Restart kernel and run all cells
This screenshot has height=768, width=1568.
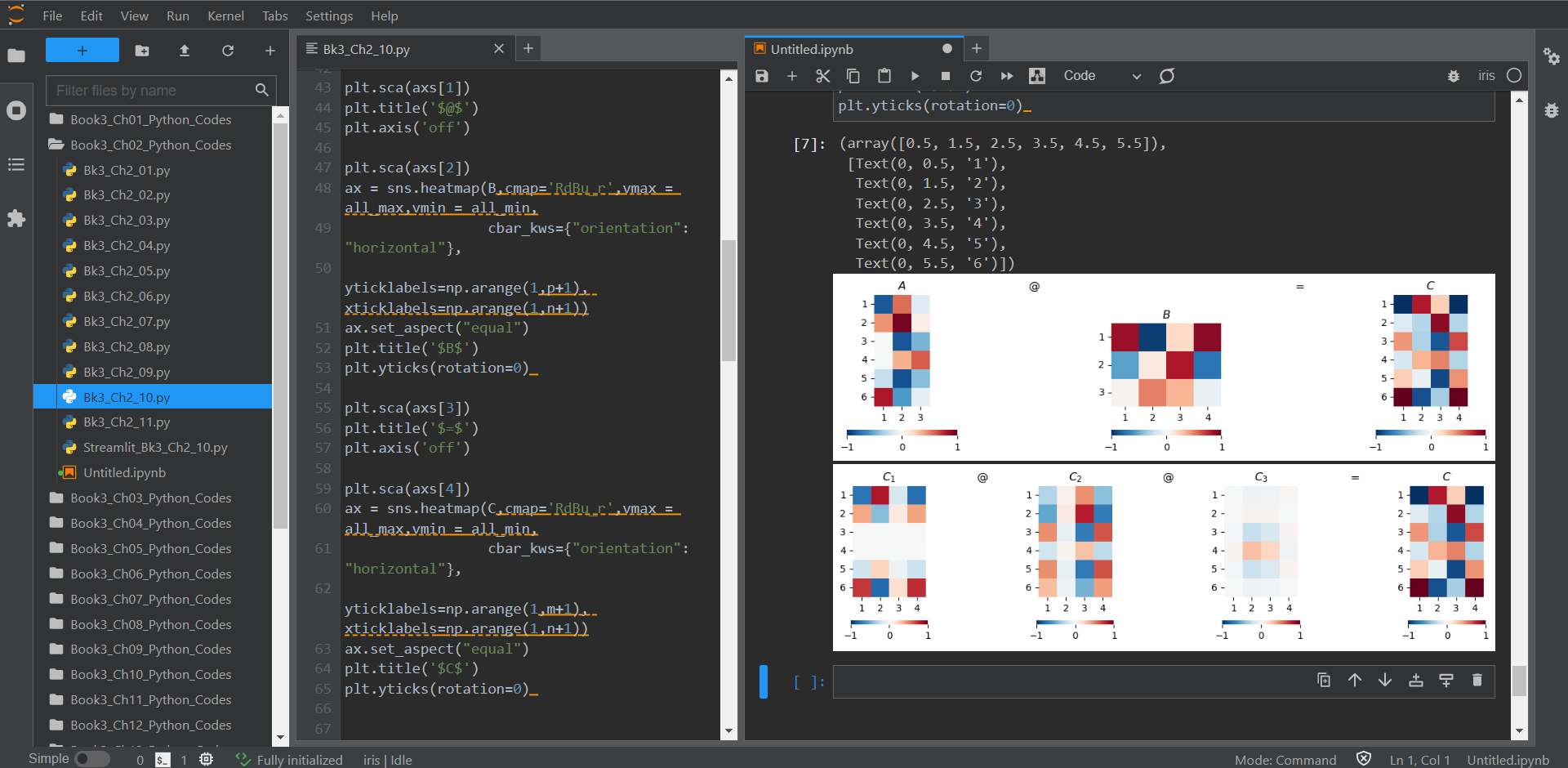pos(1007,76)
